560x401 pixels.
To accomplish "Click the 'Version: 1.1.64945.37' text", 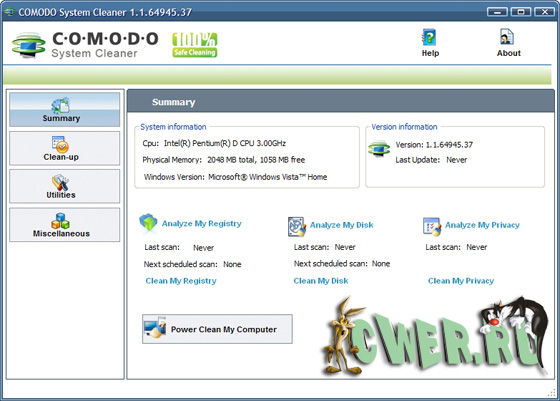I will coord(434,145).
